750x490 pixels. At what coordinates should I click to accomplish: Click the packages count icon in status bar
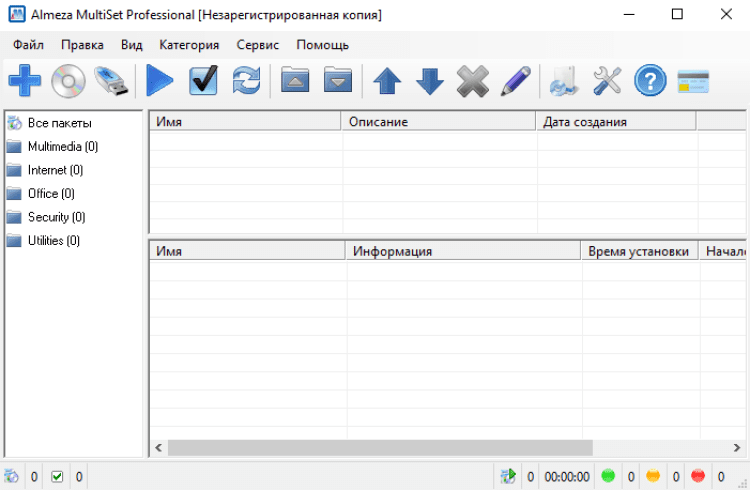coord(11,476)
